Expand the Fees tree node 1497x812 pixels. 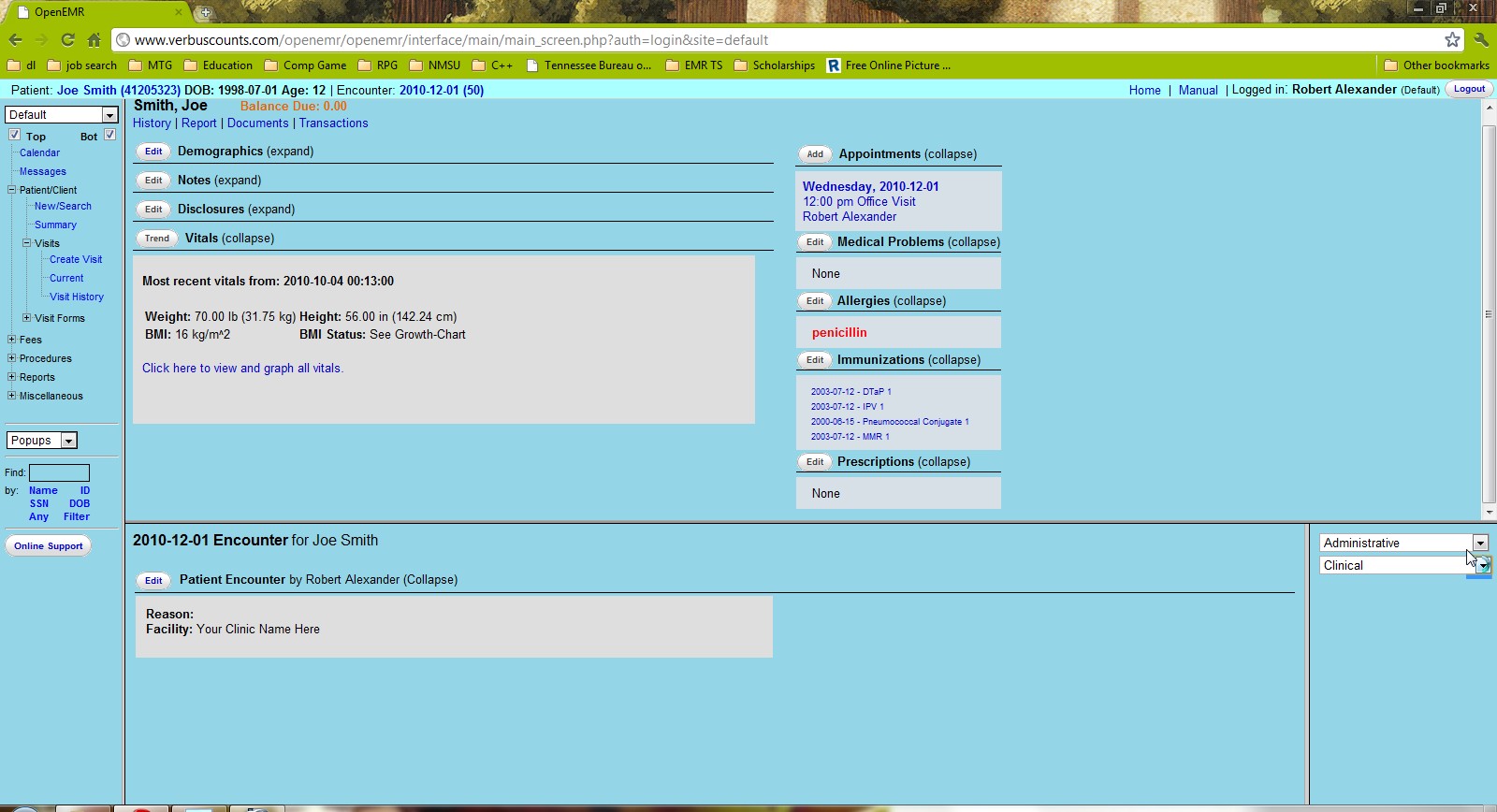pyautogui.click(x=11, y=340)
